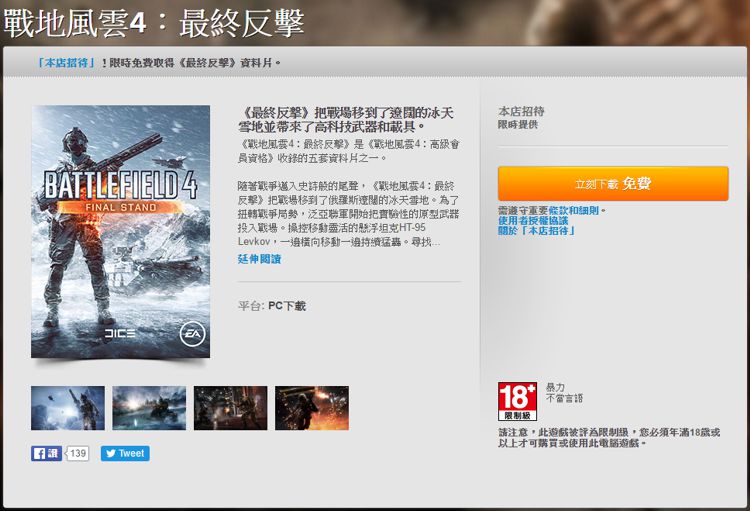
Task: Share via the Tweet button
Action: 125,454
